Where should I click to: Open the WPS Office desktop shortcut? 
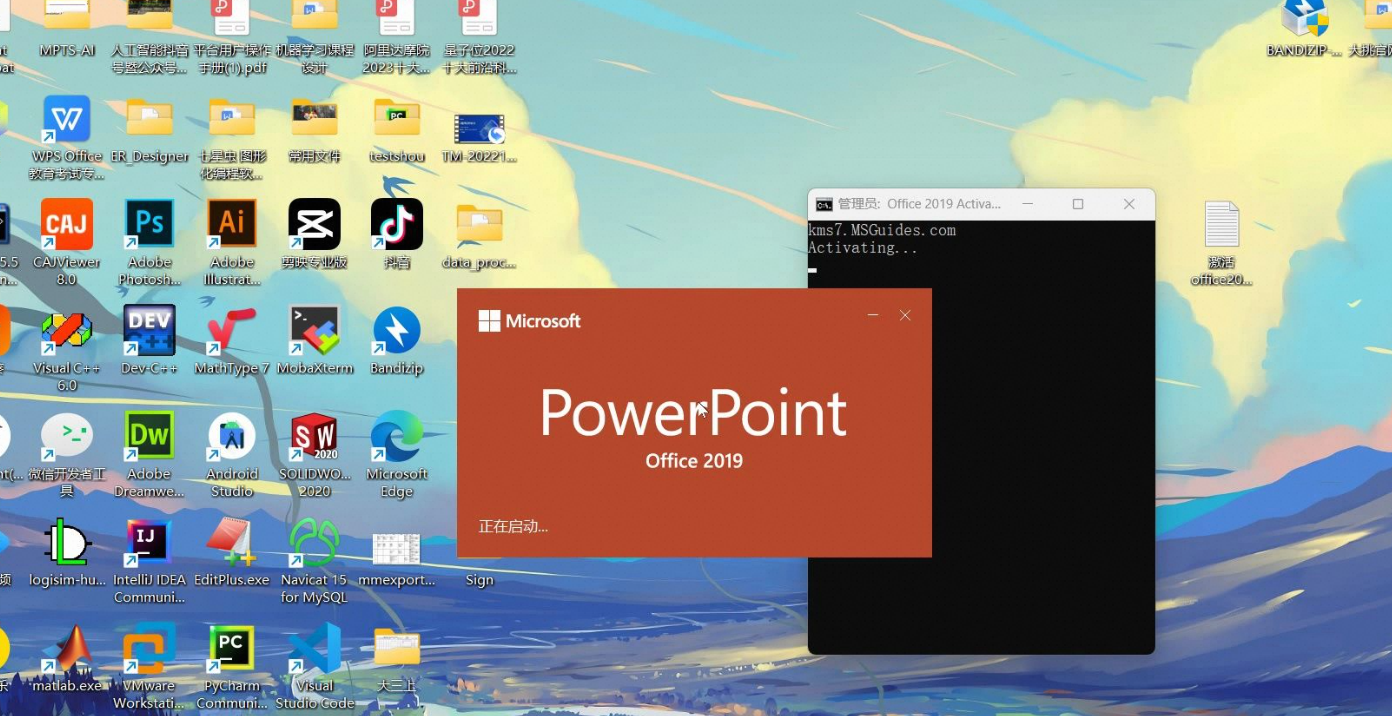coord(67,121)
